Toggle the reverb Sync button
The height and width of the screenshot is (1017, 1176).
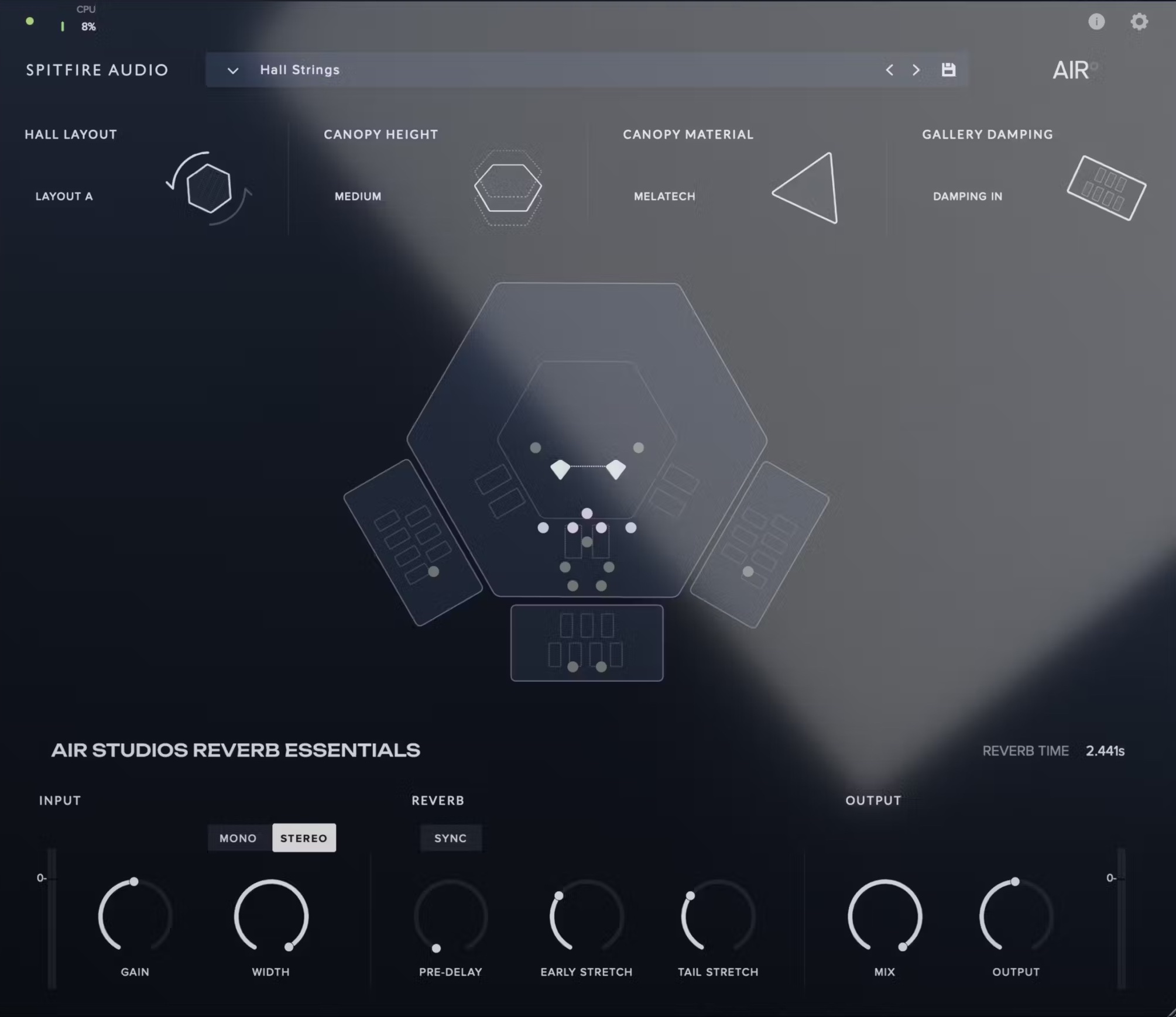pos(451,838)
